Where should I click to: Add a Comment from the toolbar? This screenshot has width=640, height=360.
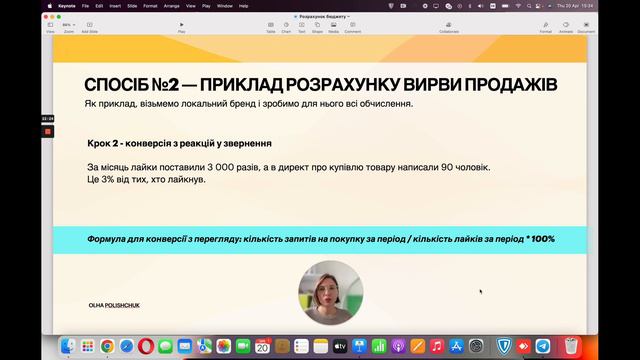click(353, 27)
